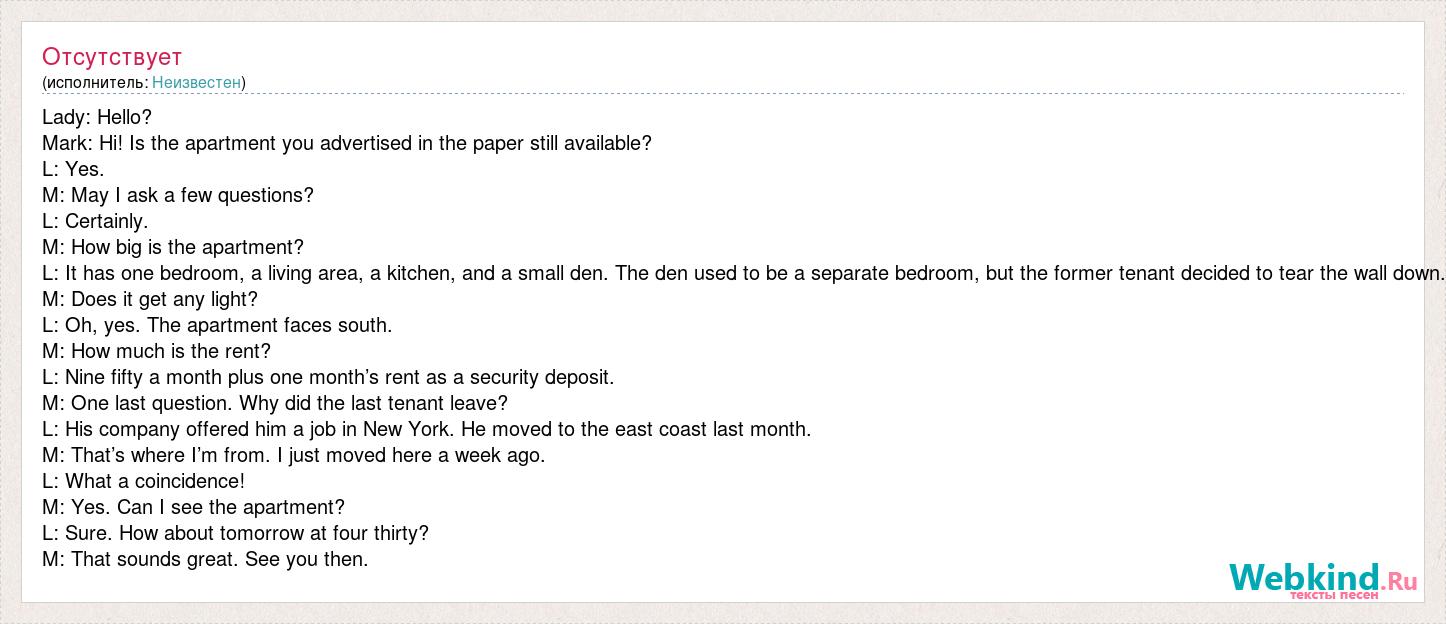Click the 'Does it get any light?' line
The height and width of the screenshot is (624, 1446).
tap(150, 299)
